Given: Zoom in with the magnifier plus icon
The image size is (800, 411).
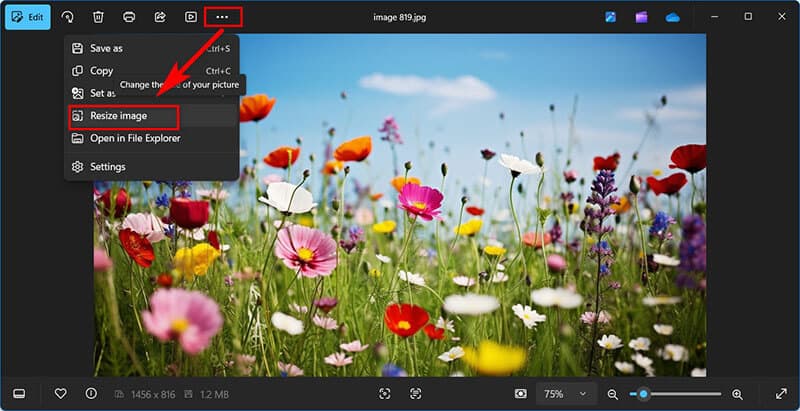Looking at the screenshot, I should pyautogui.click(x=737, y=394).
